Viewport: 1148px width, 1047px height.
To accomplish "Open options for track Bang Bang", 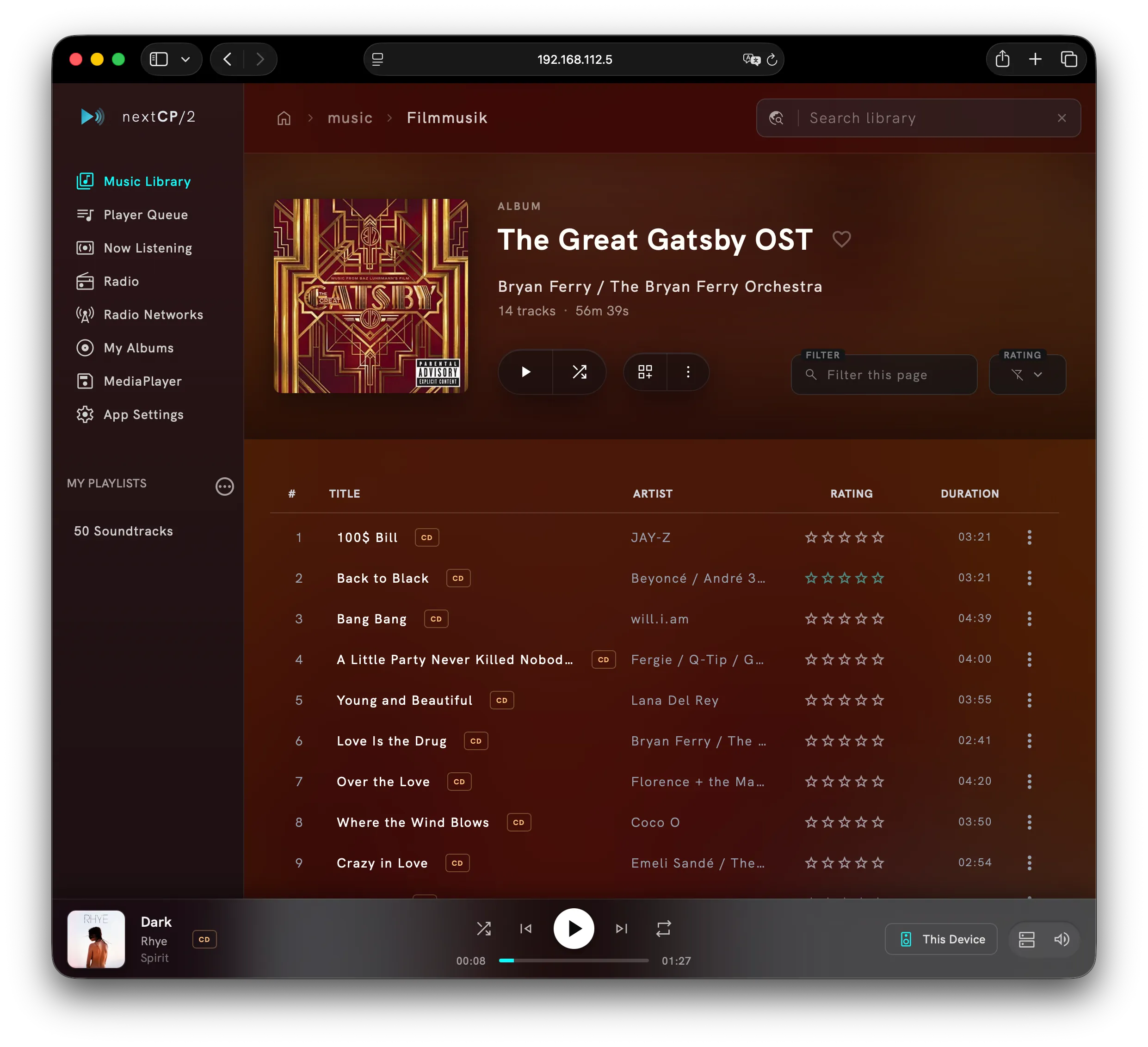I will pyautogui.click(x=1029, y=618).
